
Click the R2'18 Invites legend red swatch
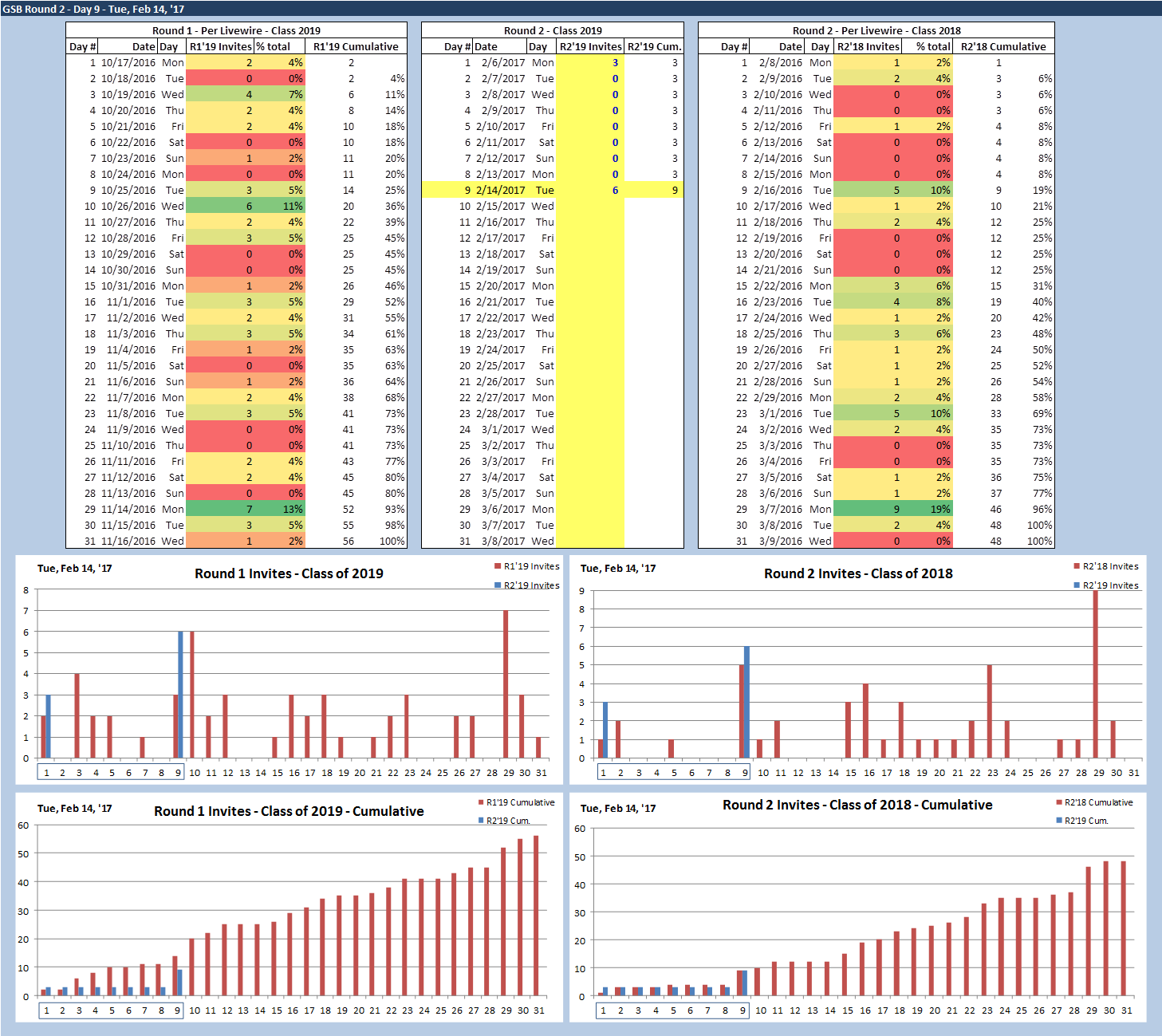pyautogui.click(x=1077, y=567)
